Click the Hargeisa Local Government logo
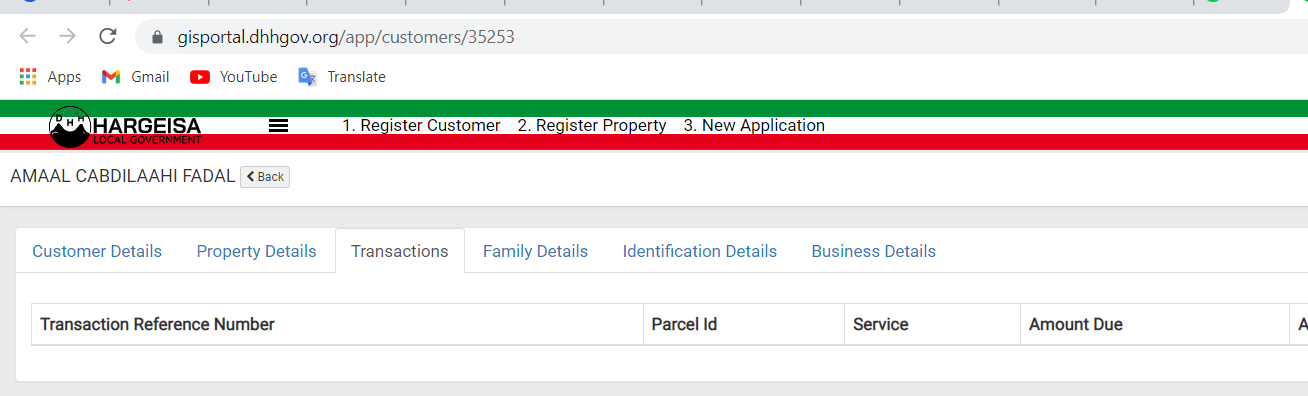The image size is (1308, 396). 125,126
